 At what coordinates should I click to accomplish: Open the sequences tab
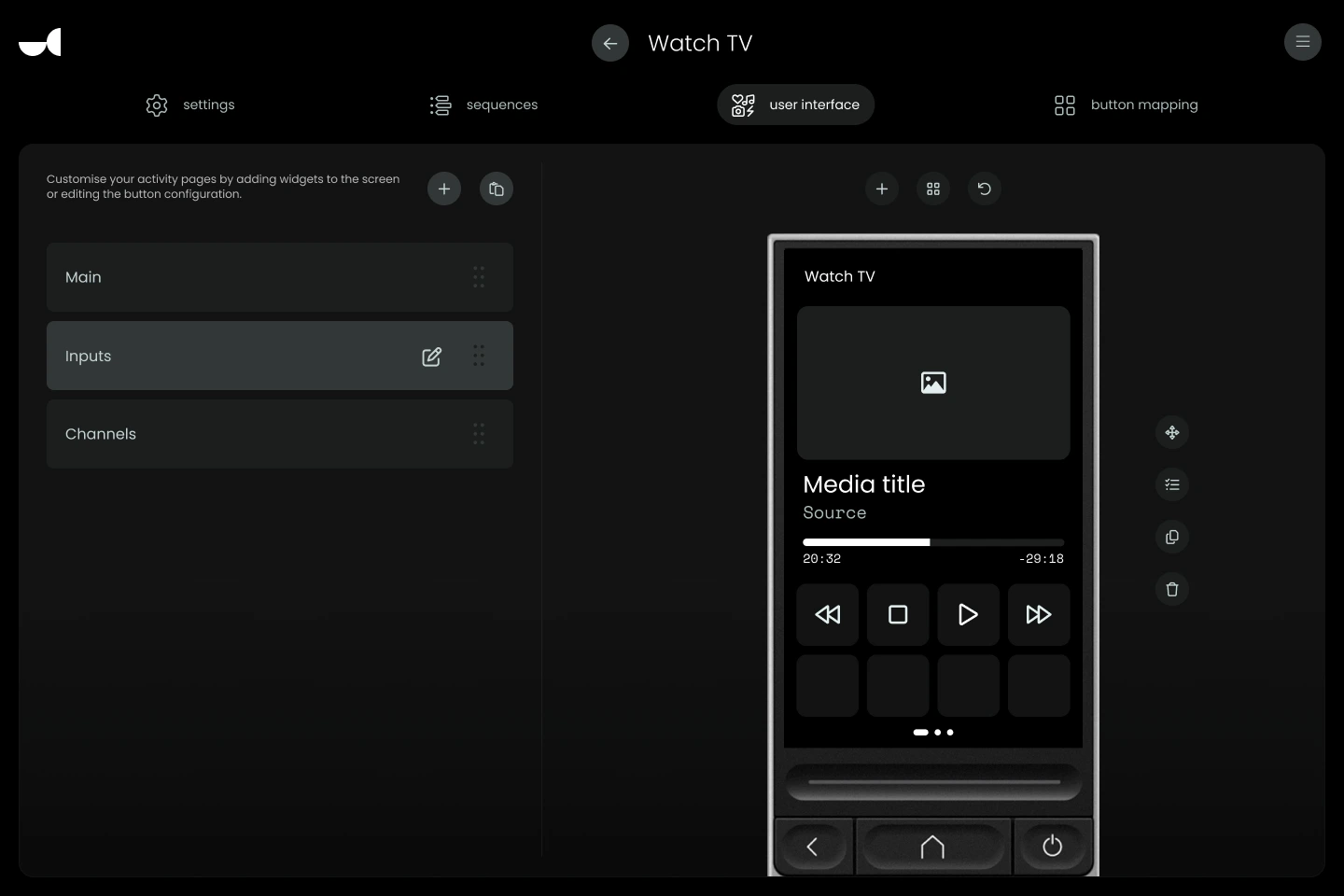(483, 105)
